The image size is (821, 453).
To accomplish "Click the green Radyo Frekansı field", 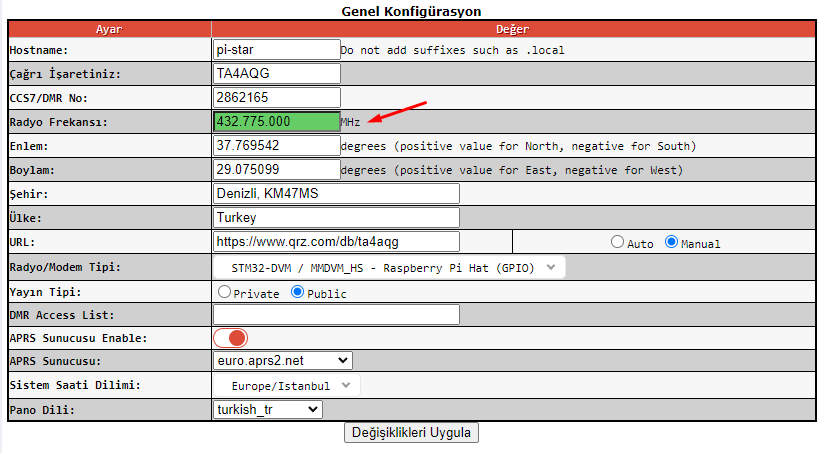I will pos(276,121).
